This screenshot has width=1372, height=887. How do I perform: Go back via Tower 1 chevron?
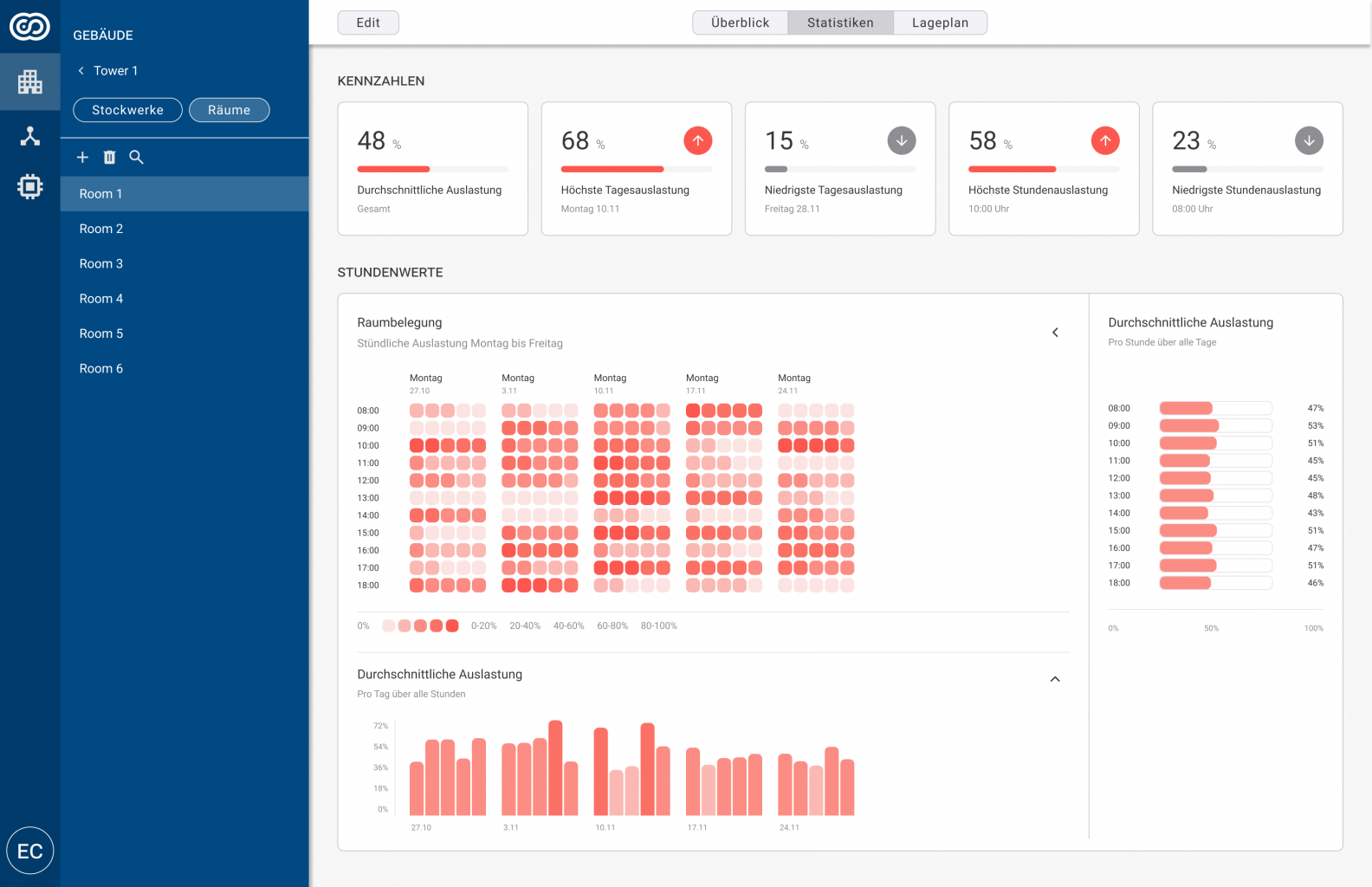pyautogui.click(x=81, y=71)
